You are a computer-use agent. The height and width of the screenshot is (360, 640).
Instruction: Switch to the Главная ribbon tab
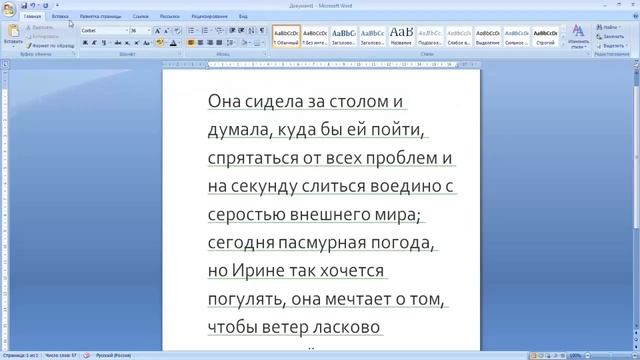coord(32,16)
